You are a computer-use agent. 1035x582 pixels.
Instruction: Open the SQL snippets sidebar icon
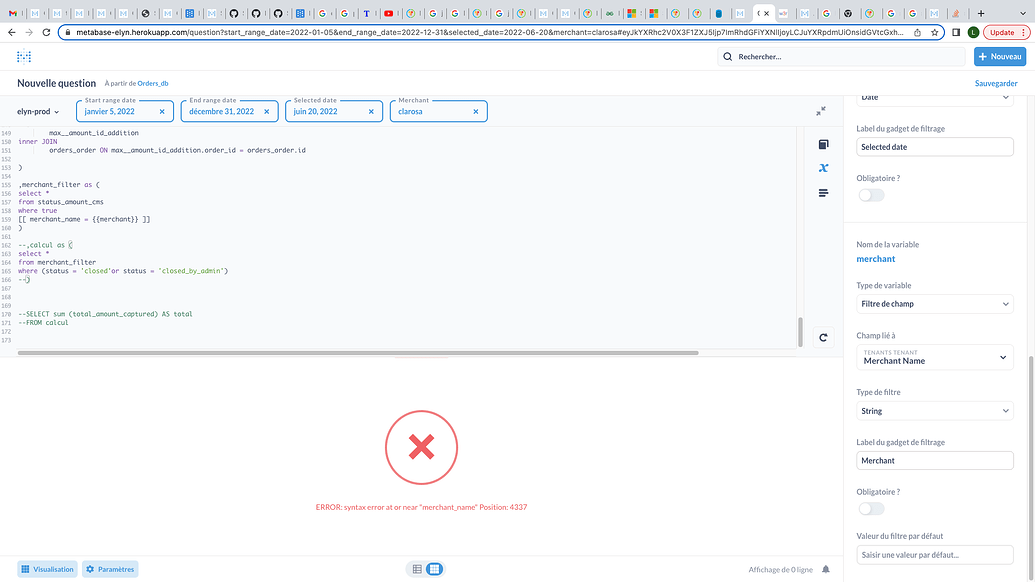[823, 193]
